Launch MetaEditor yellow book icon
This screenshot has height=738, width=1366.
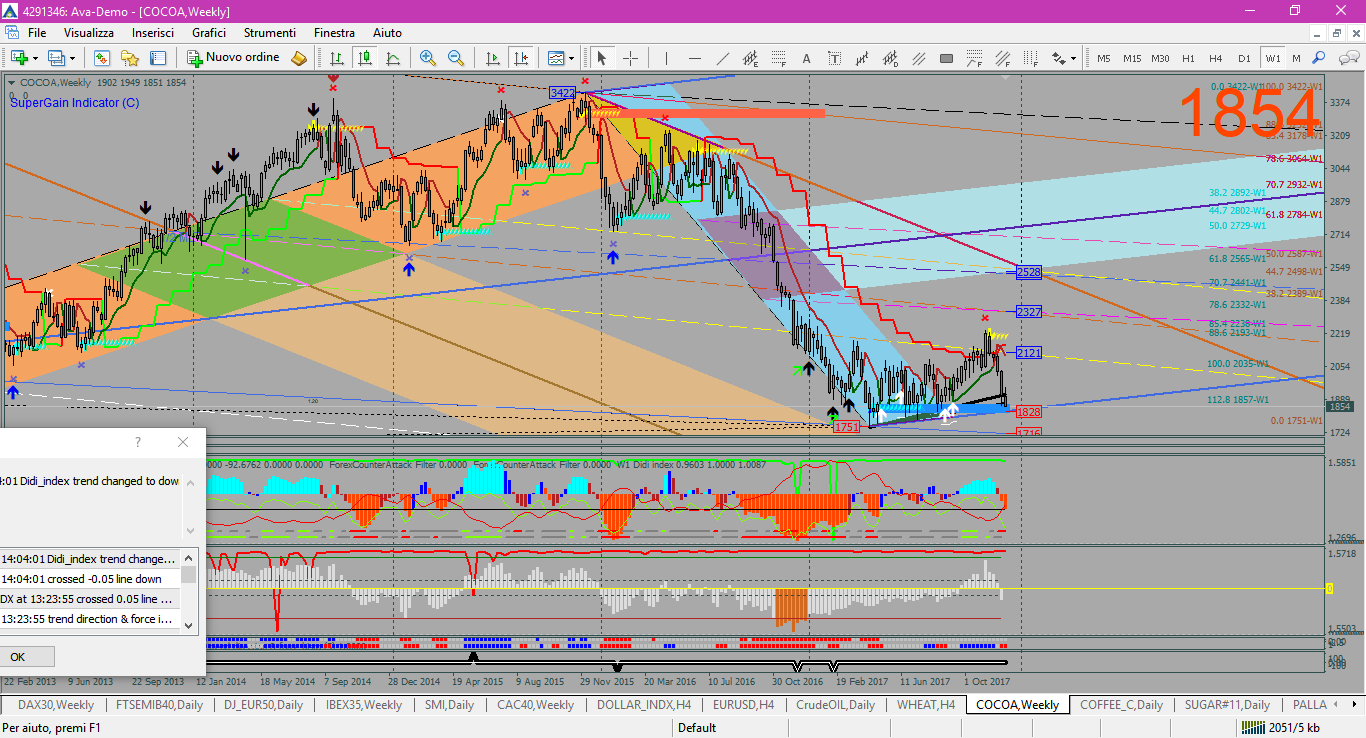(x=299, y=58)
